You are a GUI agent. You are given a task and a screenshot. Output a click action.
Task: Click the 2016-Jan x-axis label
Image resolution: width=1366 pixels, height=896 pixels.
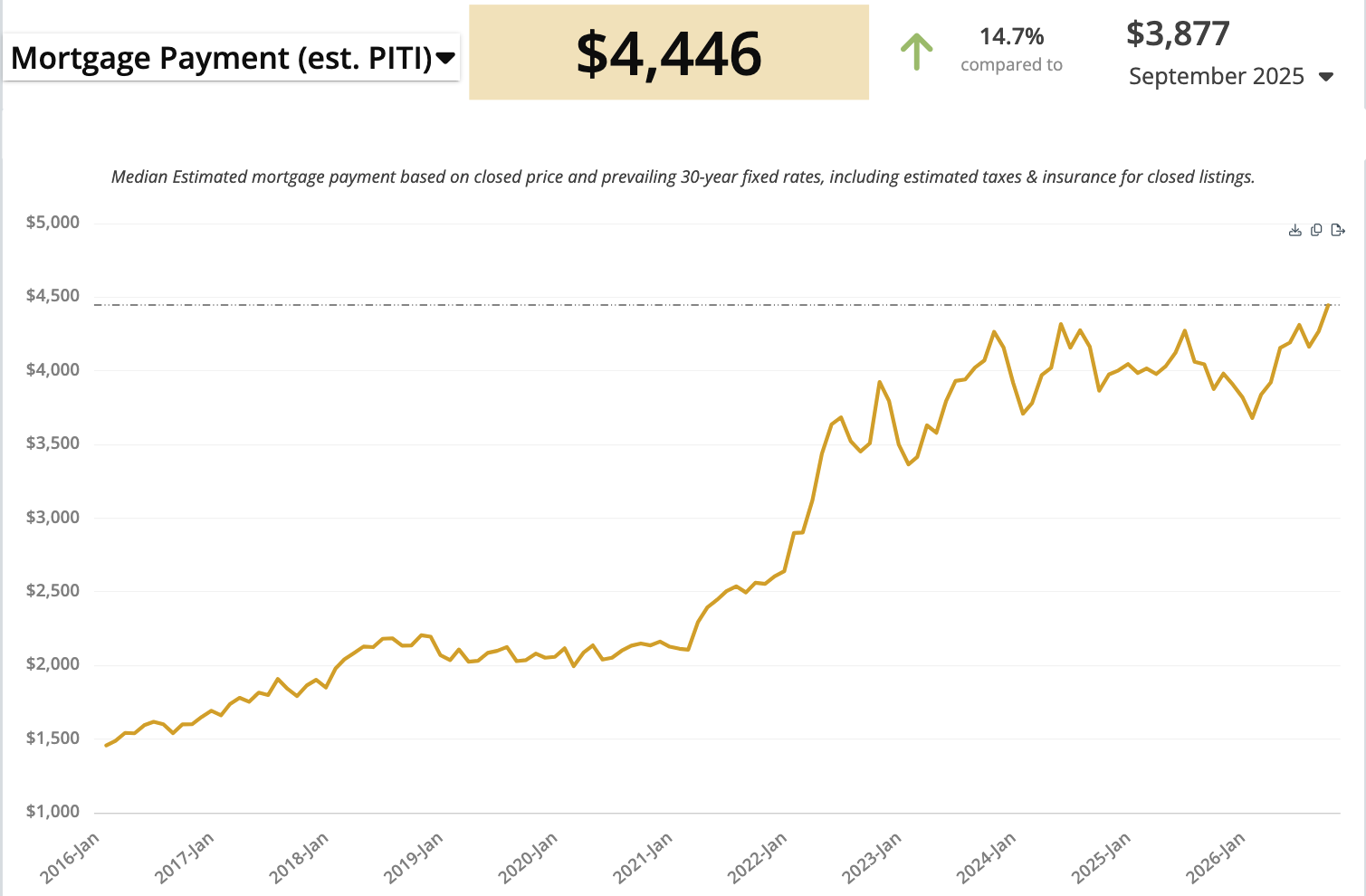[70, 857]
